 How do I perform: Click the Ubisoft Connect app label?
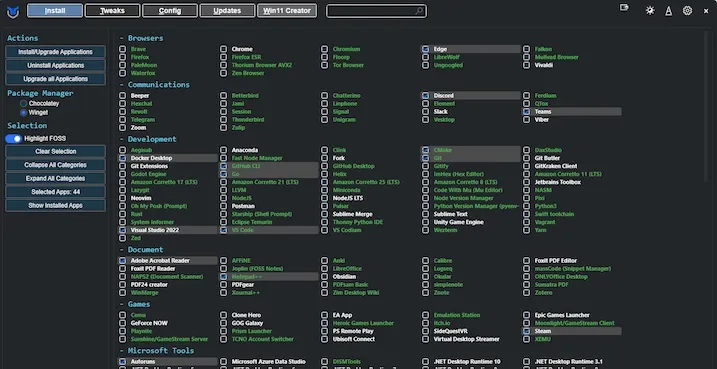[353, 339]
